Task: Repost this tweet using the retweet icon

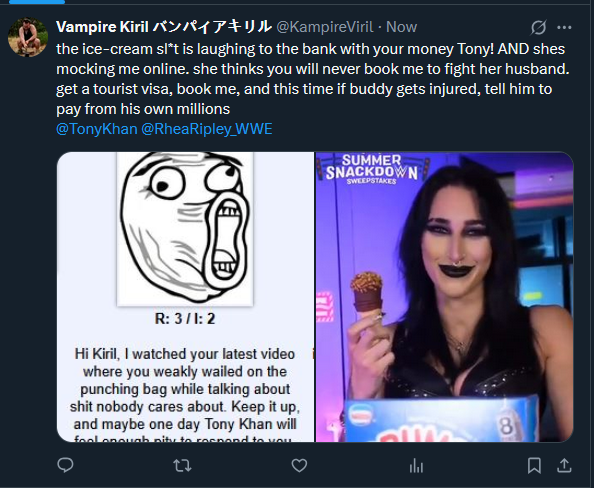Action: click(x=182, y=465)
